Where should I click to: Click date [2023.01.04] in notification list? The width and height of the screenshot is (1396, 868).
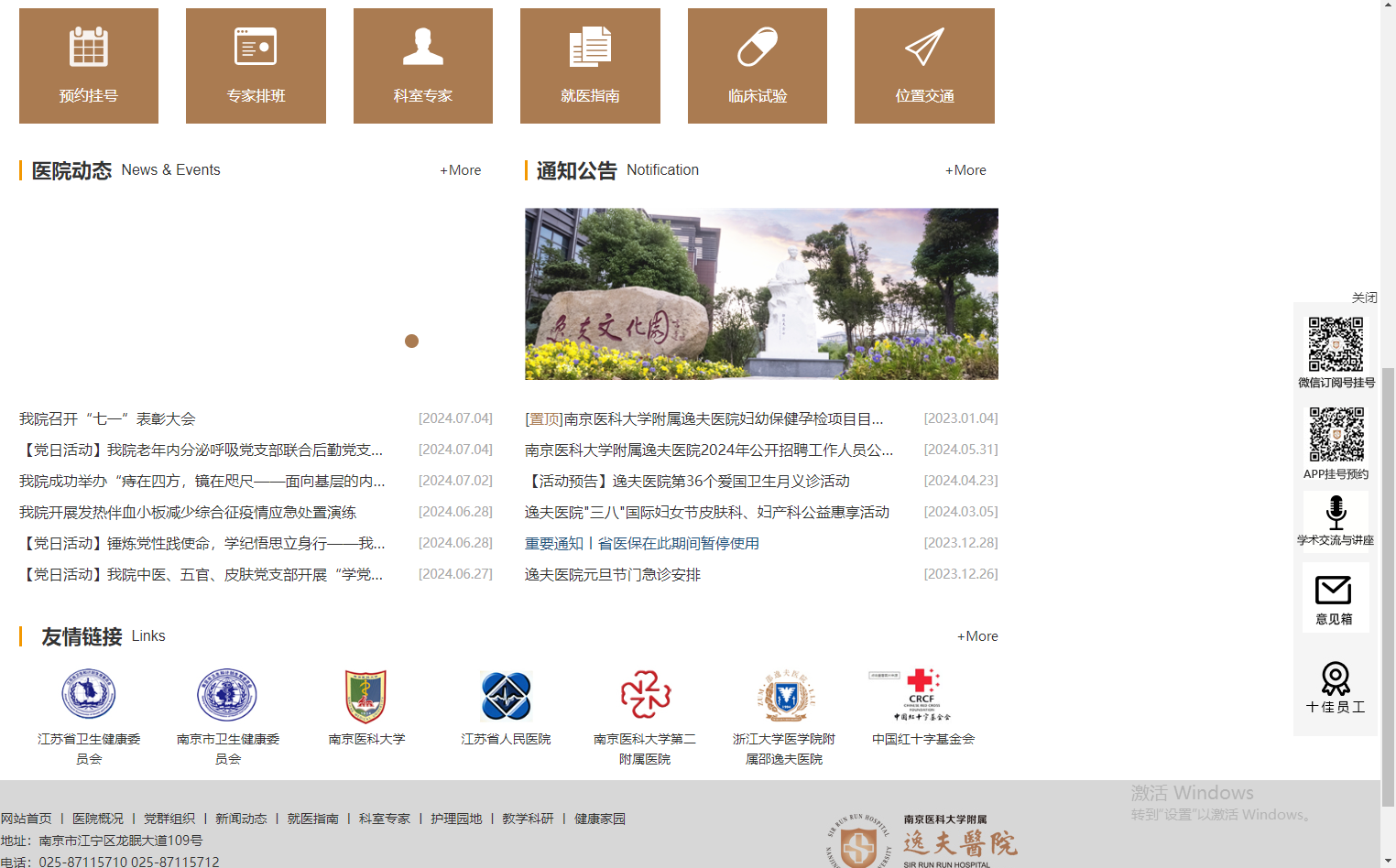(961, 418)
